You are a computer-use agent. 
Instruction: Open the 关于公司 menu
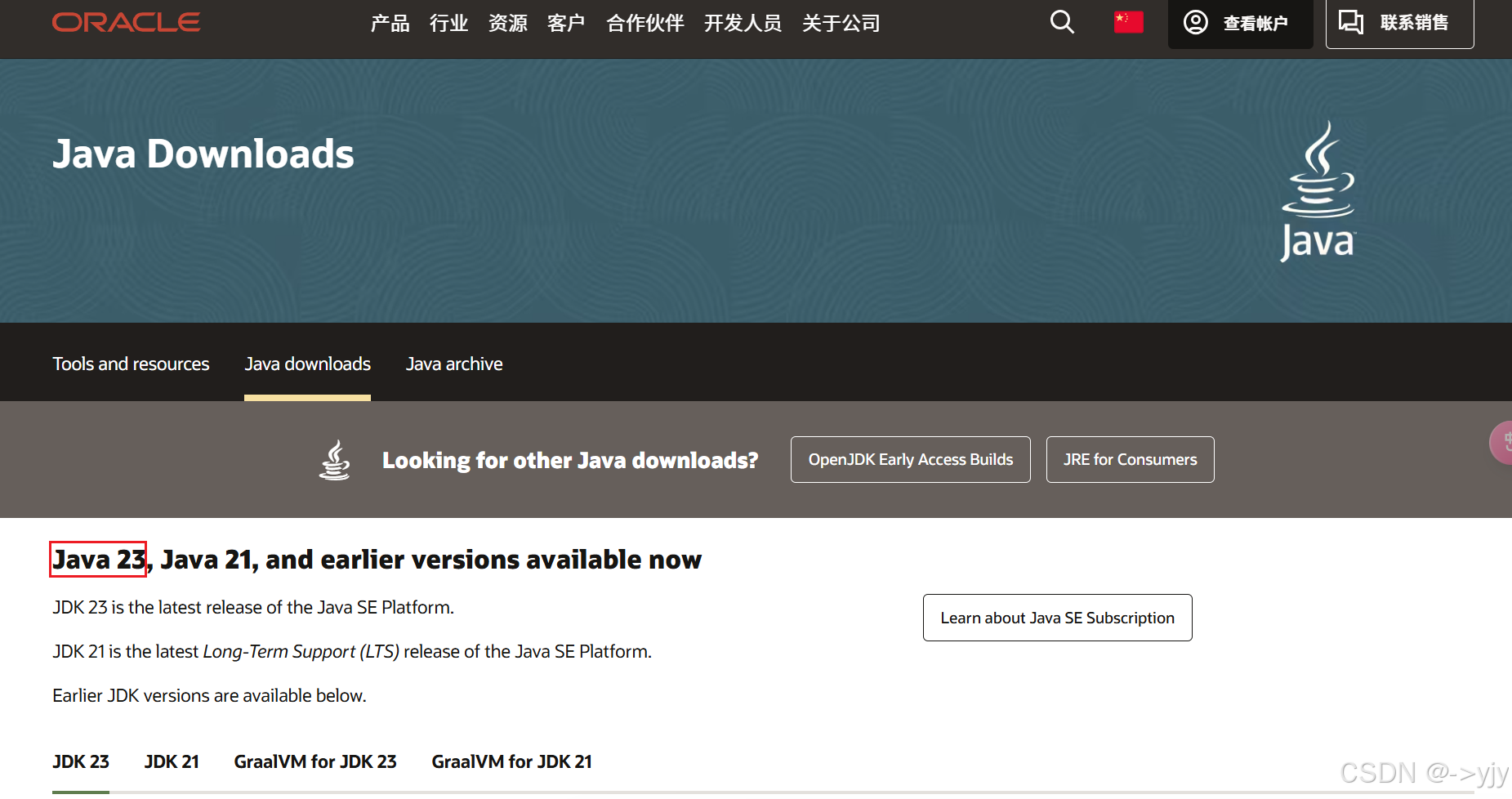[841, 23]
